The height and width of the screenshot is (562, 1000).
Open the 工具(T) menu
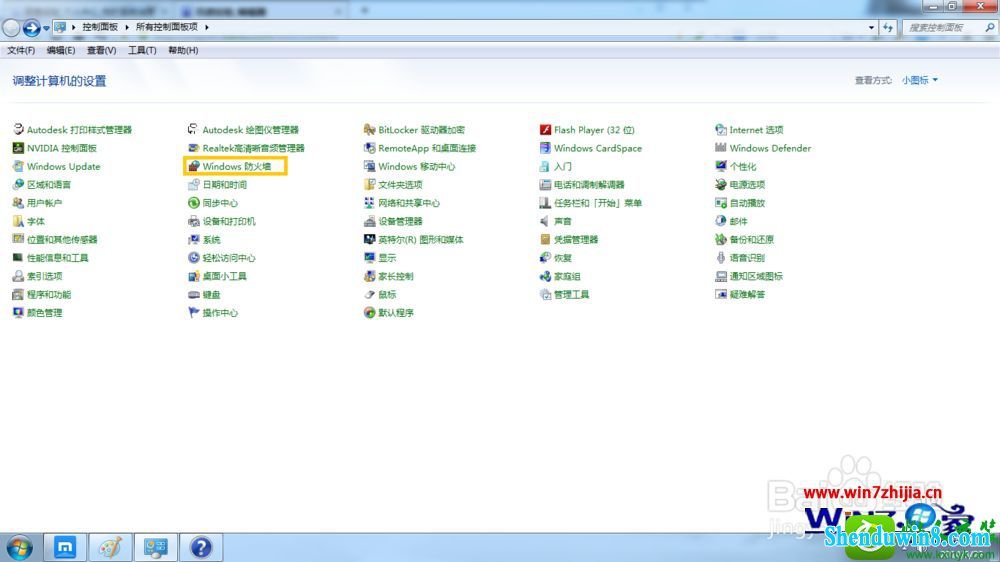click(142, 50)
